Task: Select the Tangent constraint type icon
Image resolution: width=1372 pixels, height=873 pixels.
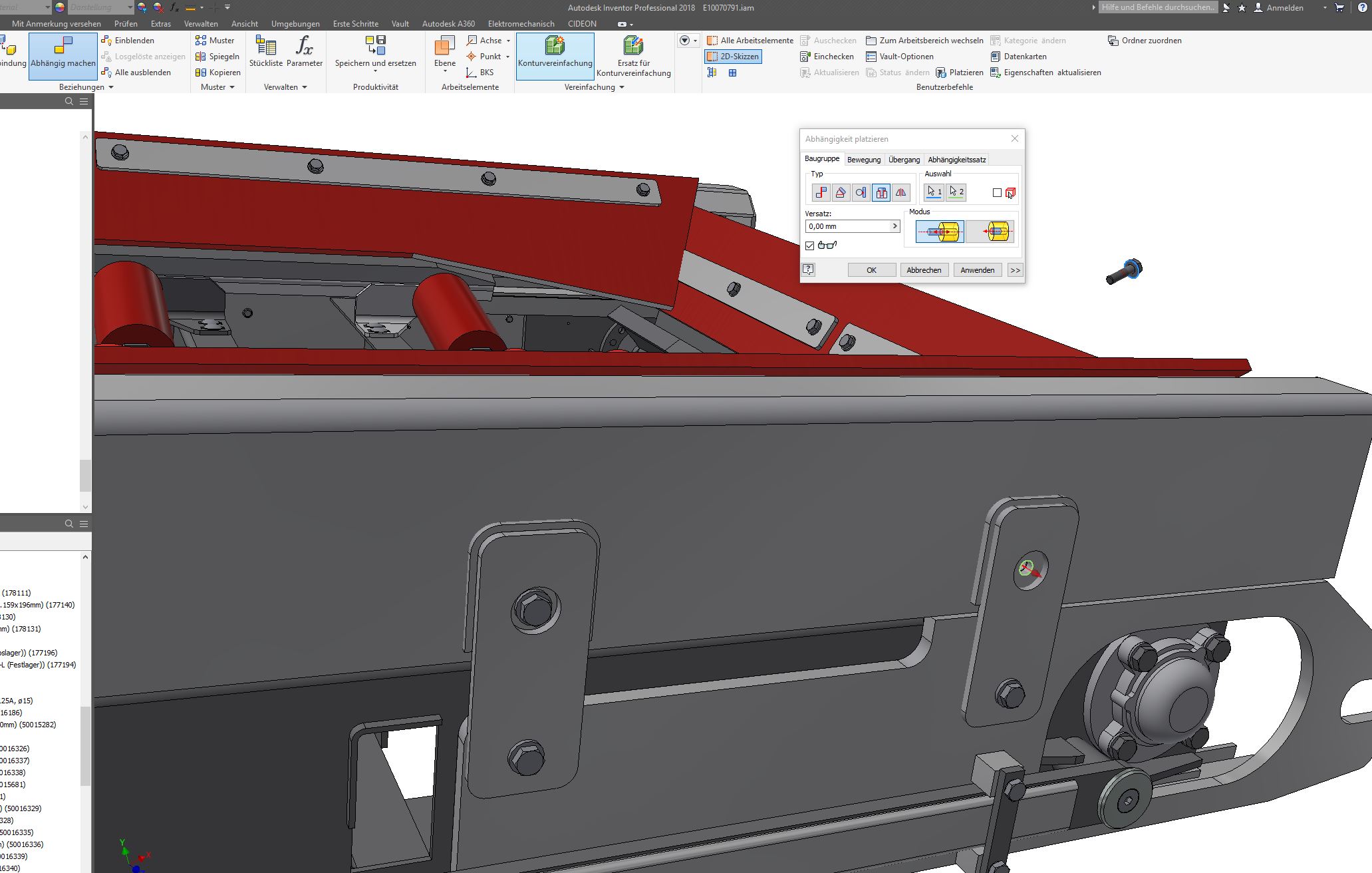Action: (x=861, y=192)
